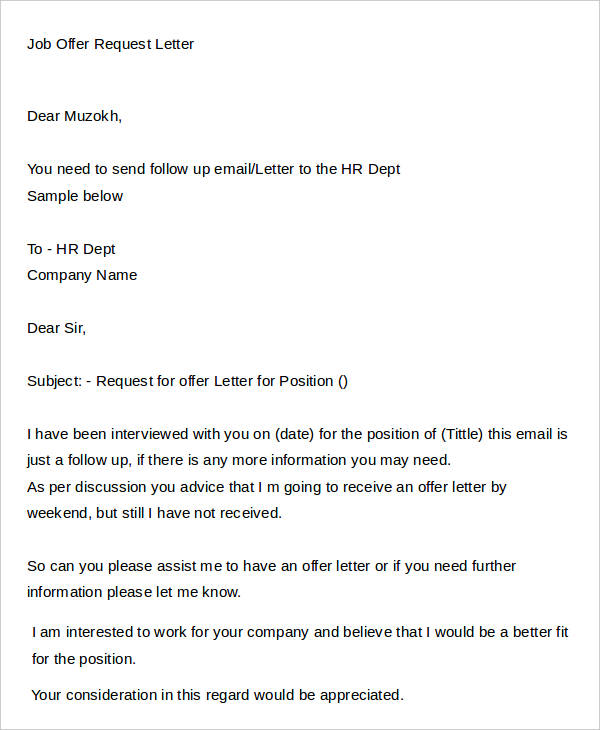
Task: Click the 'just a follow up' line
Action: (239, 460)
